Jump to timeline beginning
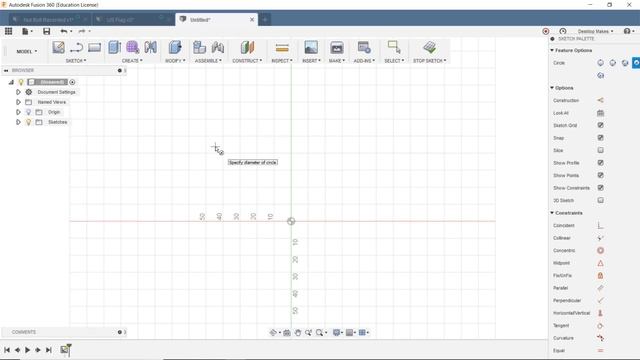The width and height of the screenshot is (640, 360). coord(7,350)
